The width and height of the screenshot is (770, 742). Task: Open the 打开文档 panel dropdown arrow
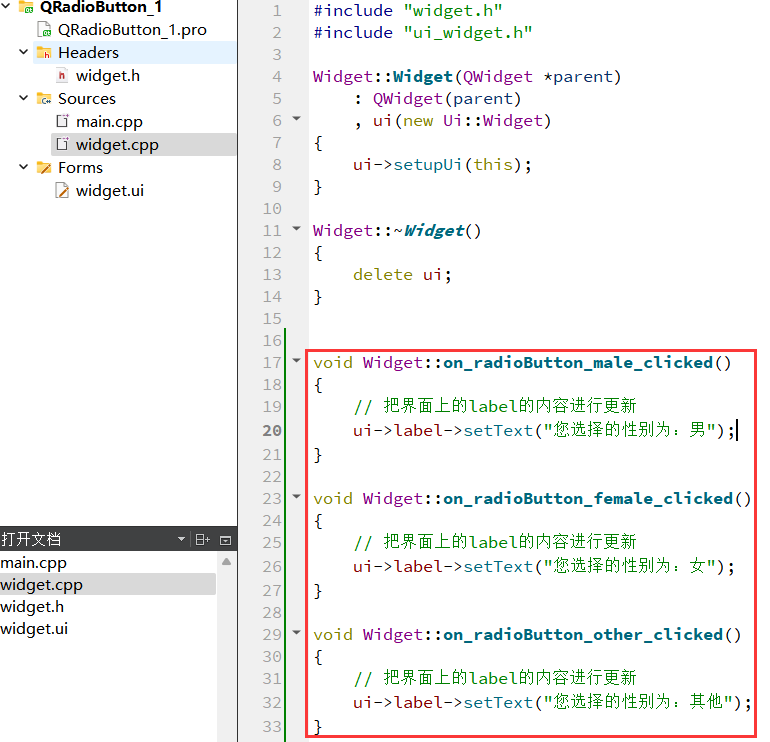[181, 539]
